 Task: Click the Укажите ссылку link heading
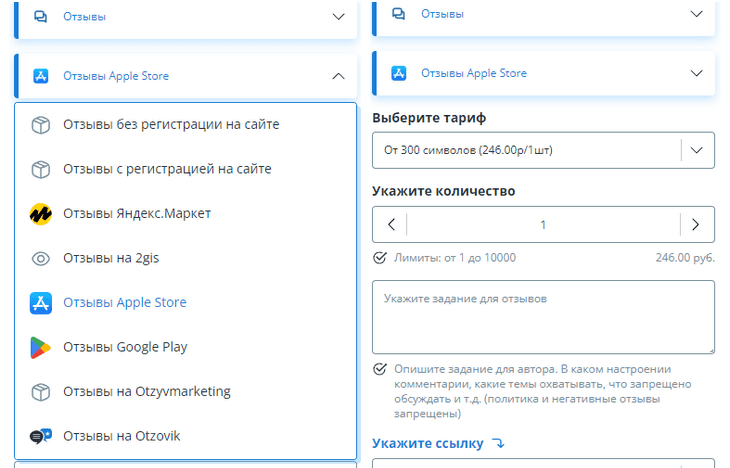click(x=427, y=443)
